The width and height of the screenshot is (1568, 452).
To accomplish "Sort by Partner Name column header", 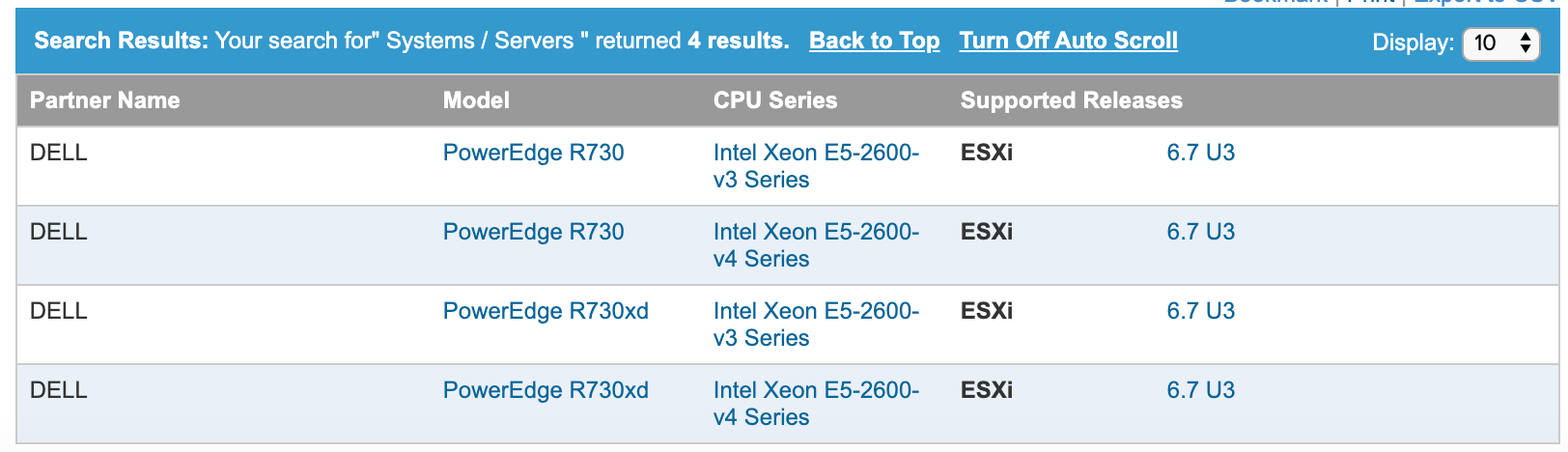I will 104,100.
